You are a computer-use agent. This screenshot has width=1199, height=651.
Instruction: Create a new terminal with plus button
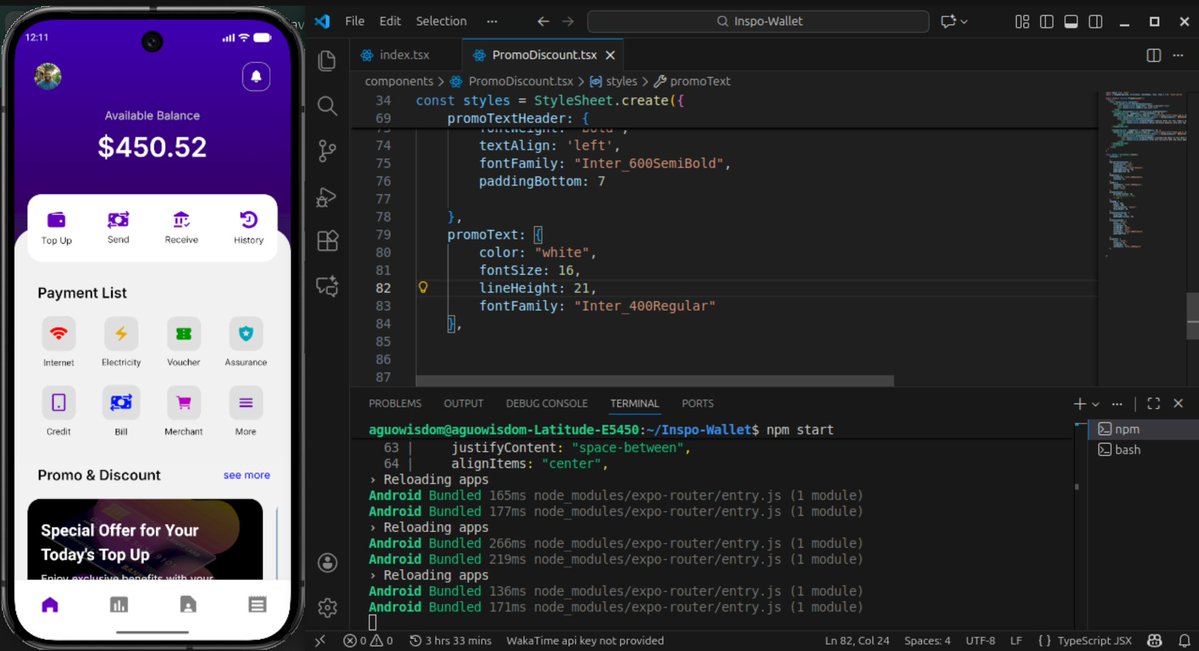click(x=1079, y=403)
